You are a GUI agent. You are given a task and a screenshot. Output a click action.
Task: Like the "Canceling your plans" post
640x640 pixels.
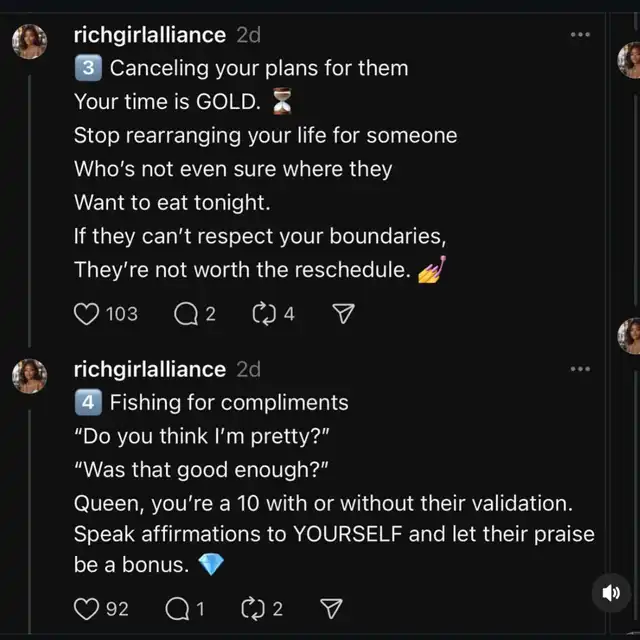87,314
